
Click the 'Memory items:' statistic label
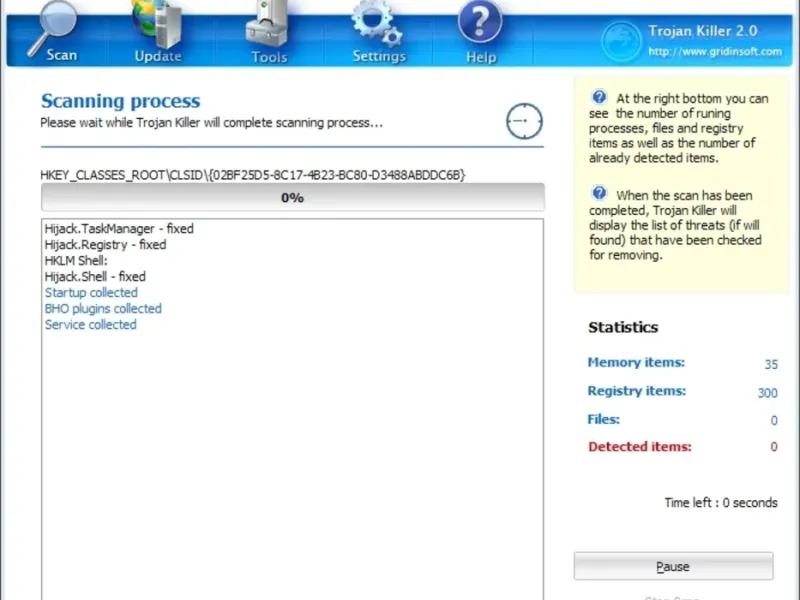pos(636,362)
